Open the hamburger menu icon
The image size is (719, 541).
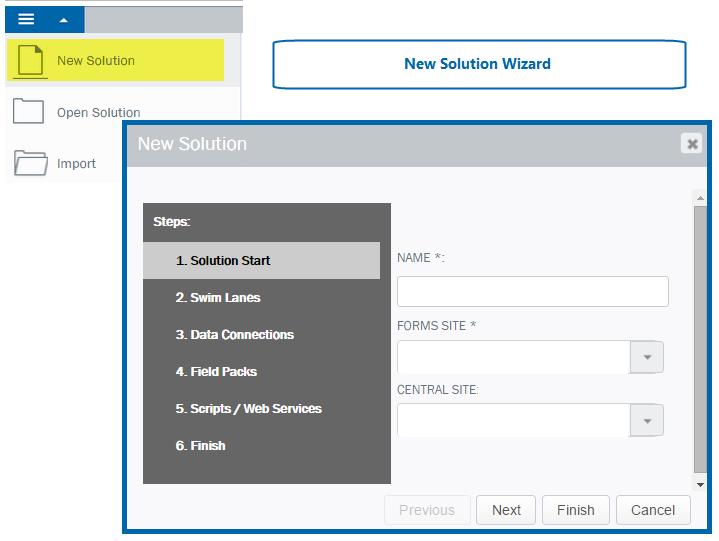[x=26, y=19]
